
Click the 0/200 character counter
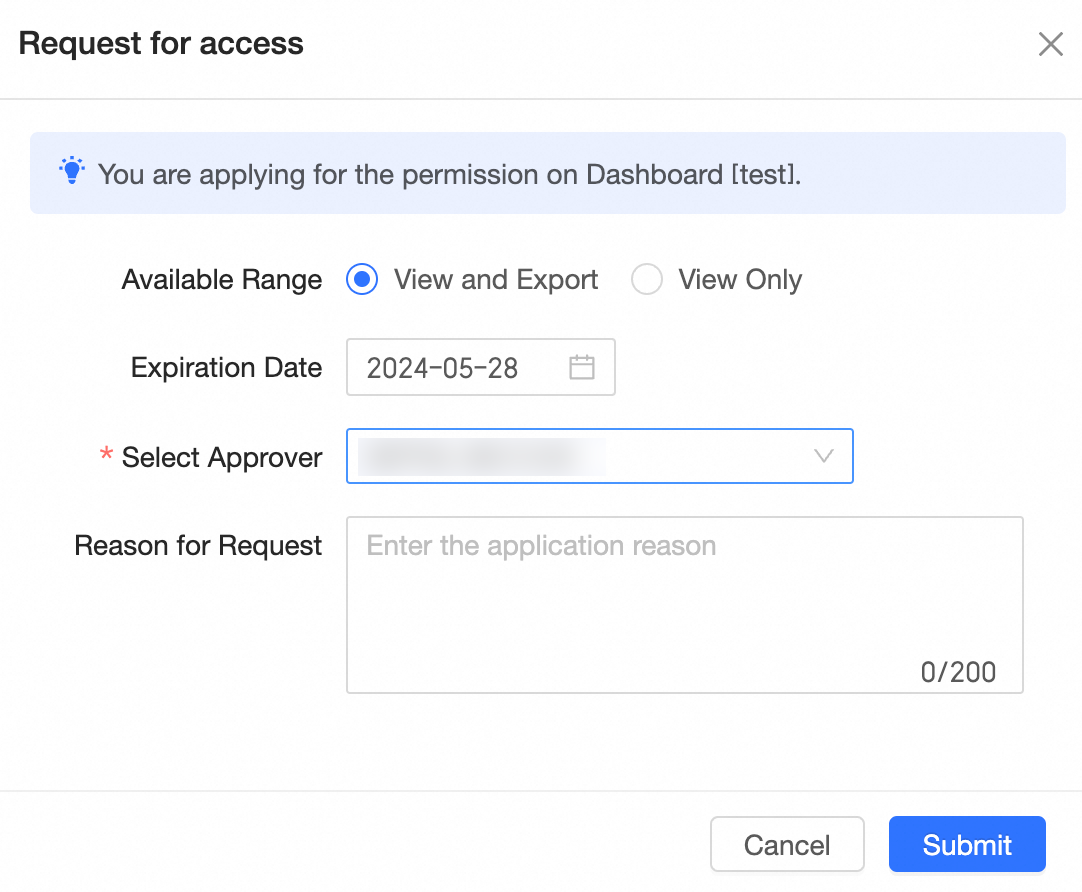[x=958, y=672]
